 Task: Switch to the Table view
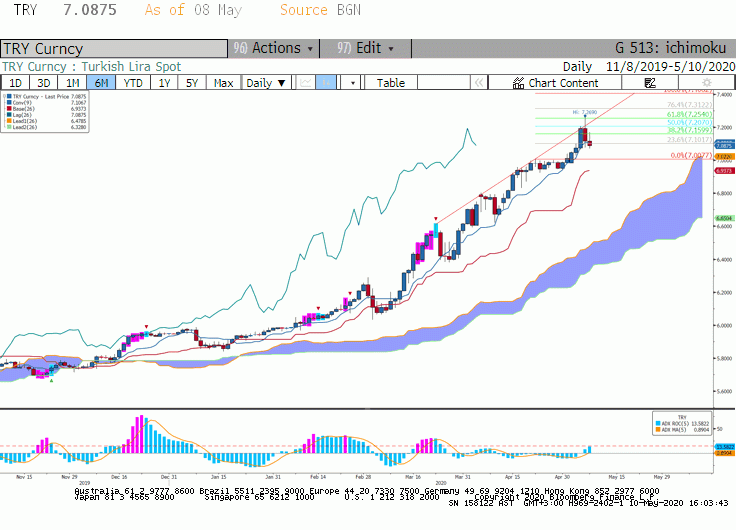point(391,83)
